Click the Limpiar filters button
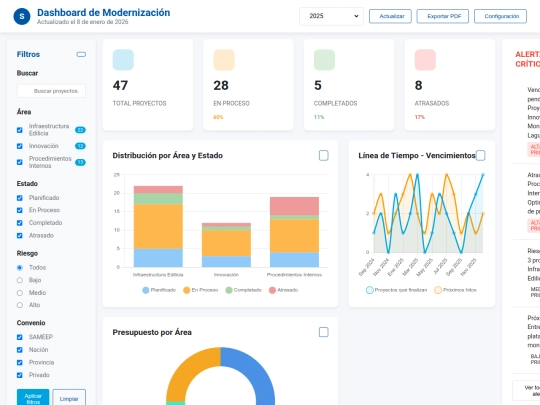Screen dimensions: 540x405 [69, 398]
